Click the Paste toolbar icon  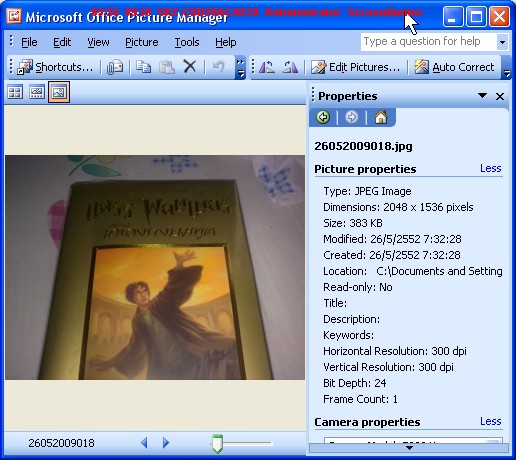click(x=167, y=67)
